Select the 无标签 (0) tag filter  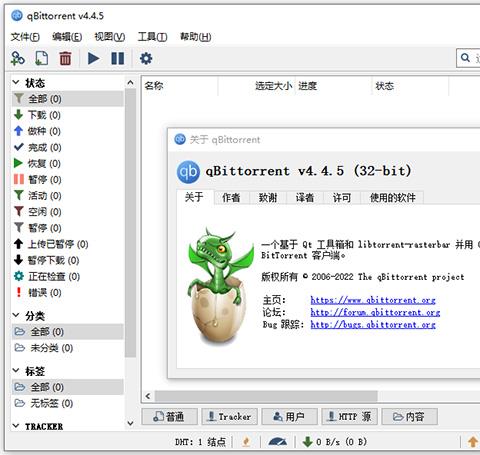[68, 403]
